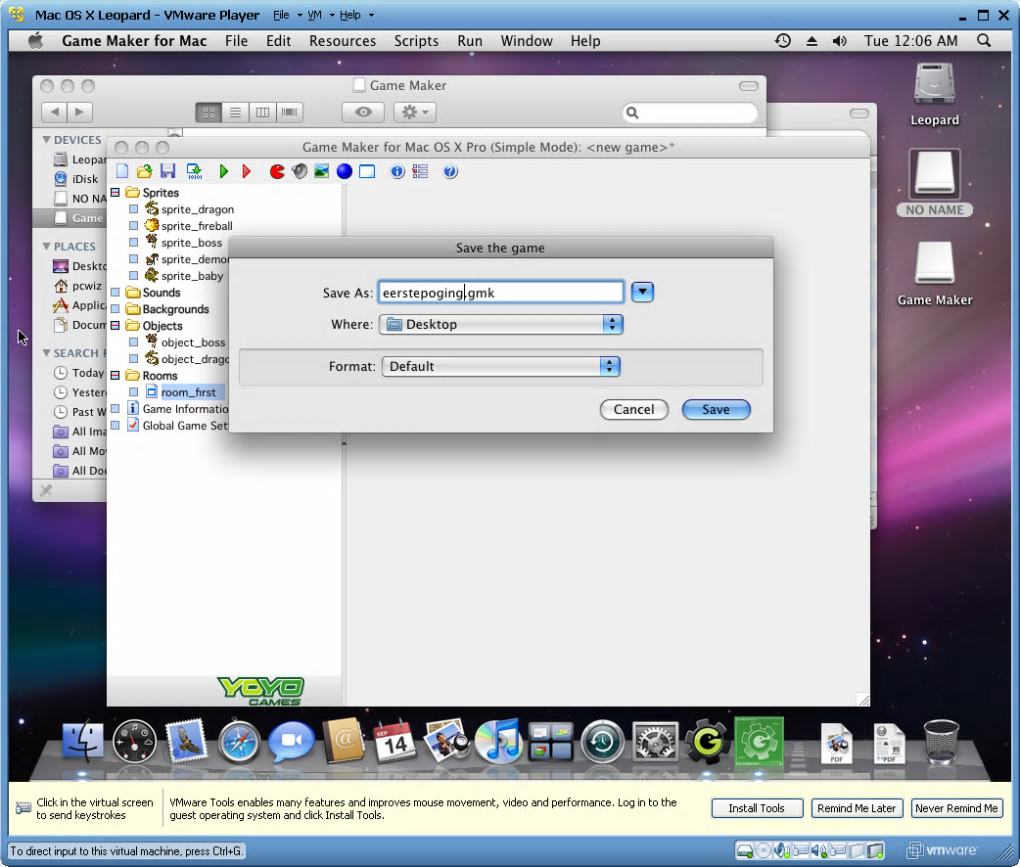Viewport: 1020px width, 867px height.
Task: Collapse the Sprites folder in resource tree
Action: pos(115,192)
